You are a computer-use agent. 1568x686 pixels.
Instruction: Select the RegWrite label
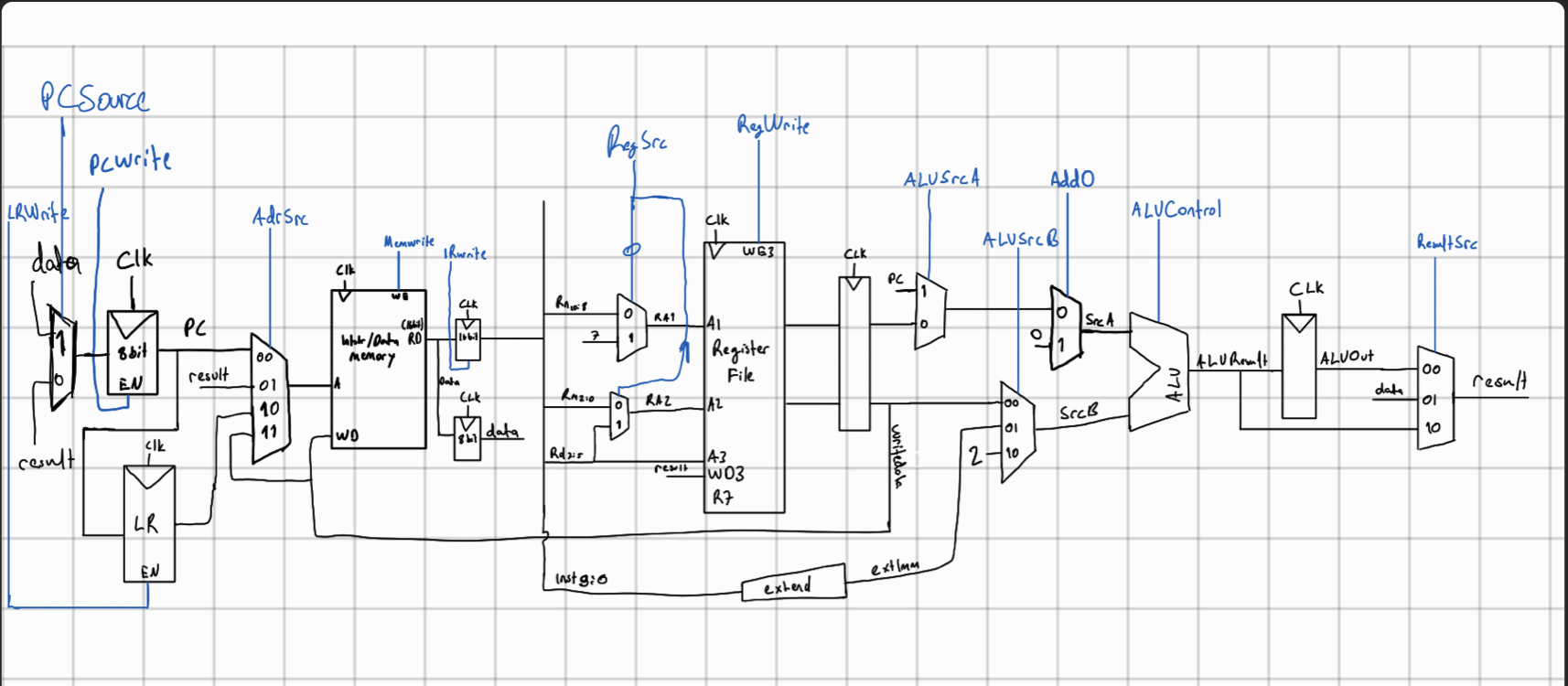coord(773,125)
